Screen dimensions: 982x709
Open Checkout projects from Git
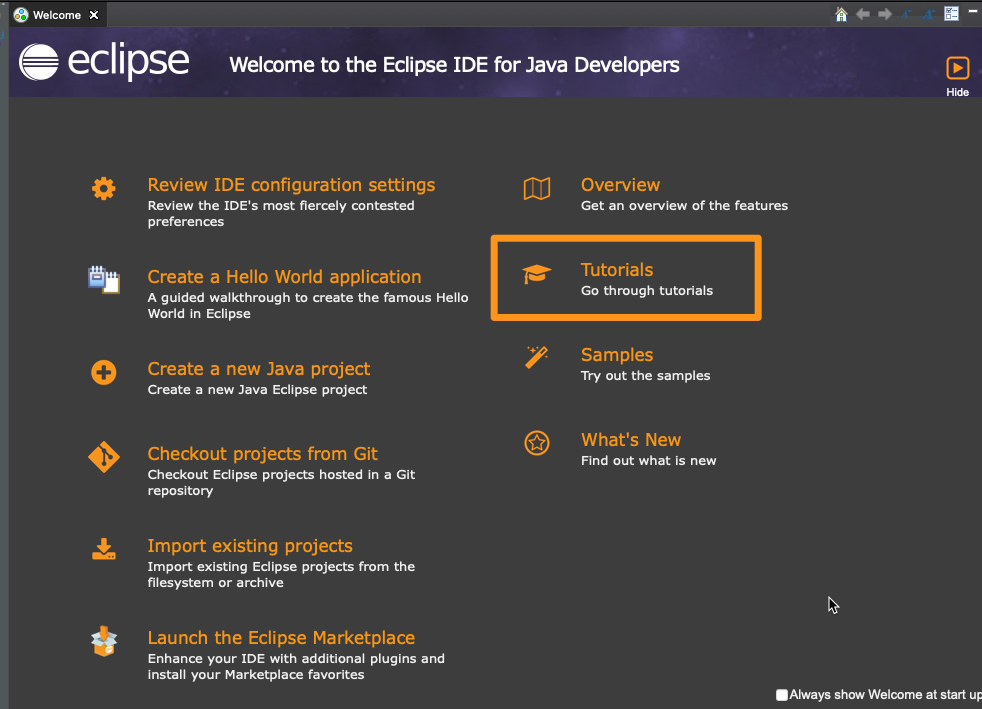click(x=262, y=453)
